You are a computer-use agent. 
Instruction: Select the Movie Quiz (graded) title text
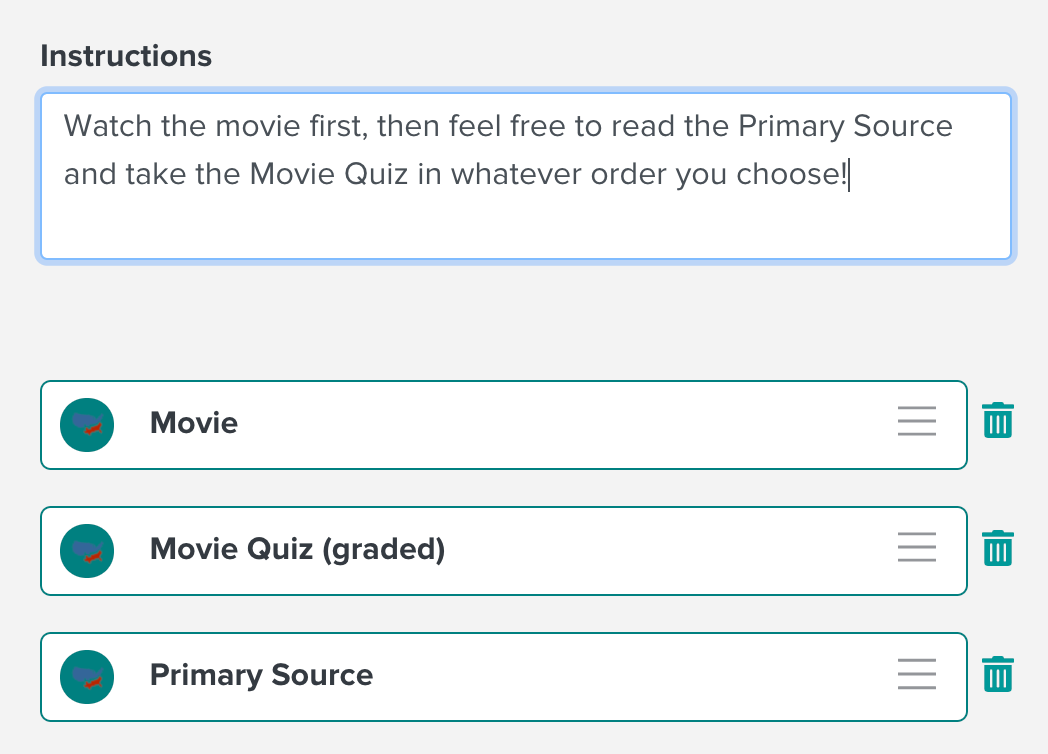pos(297,549)
